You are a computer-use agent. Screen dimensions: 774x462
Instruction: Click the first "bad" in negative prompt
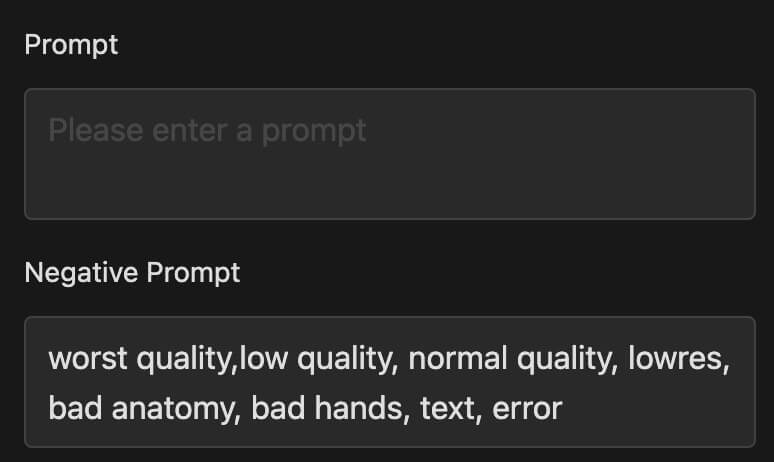click(76, 409)
